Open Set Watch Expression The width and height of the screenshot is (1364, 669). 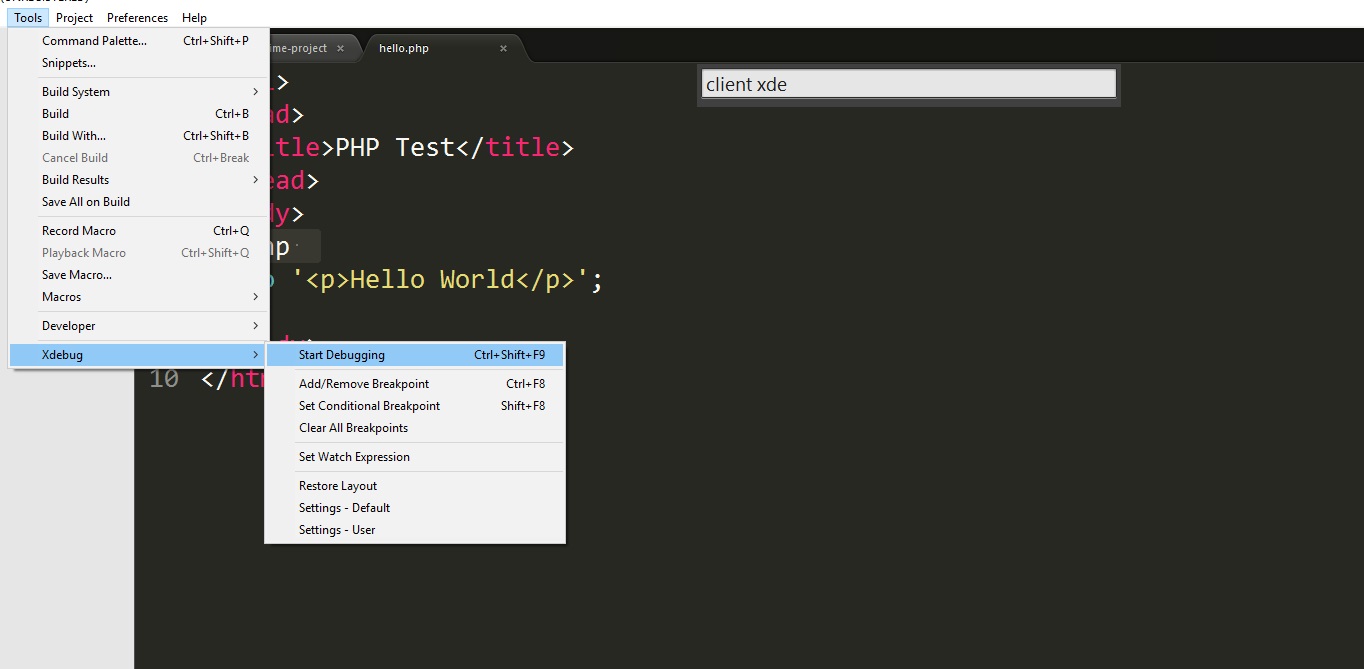[x=354, y=457]
